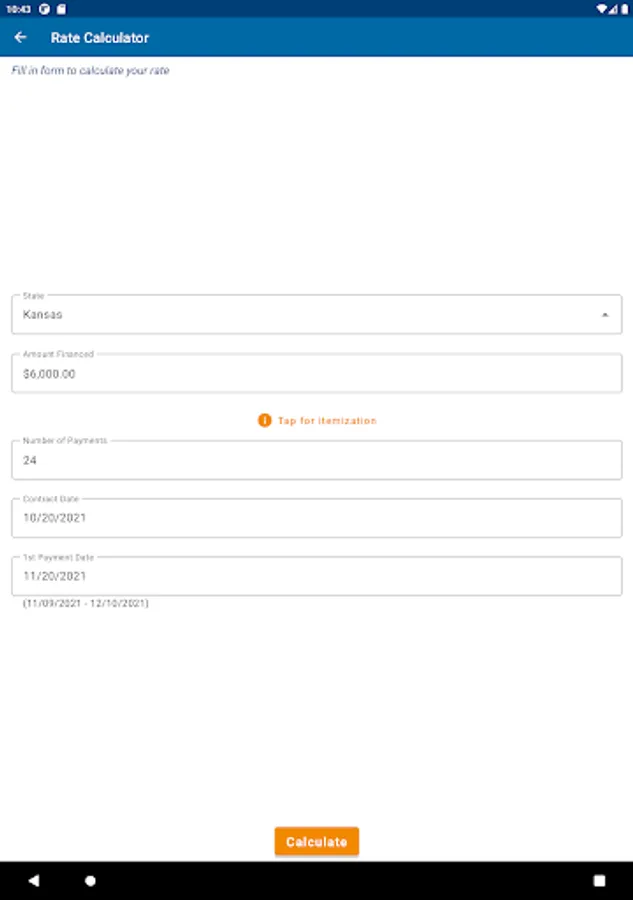Click the State dropdown arrow

tap(604, 315)
